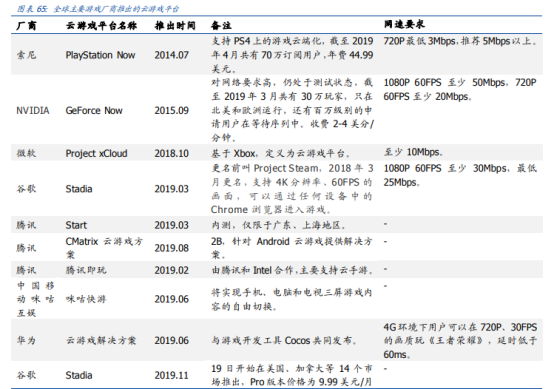The image size is (554, 389).
Task: Click the figure title '图表 65' caption
Action: click(x=98, y=9)
